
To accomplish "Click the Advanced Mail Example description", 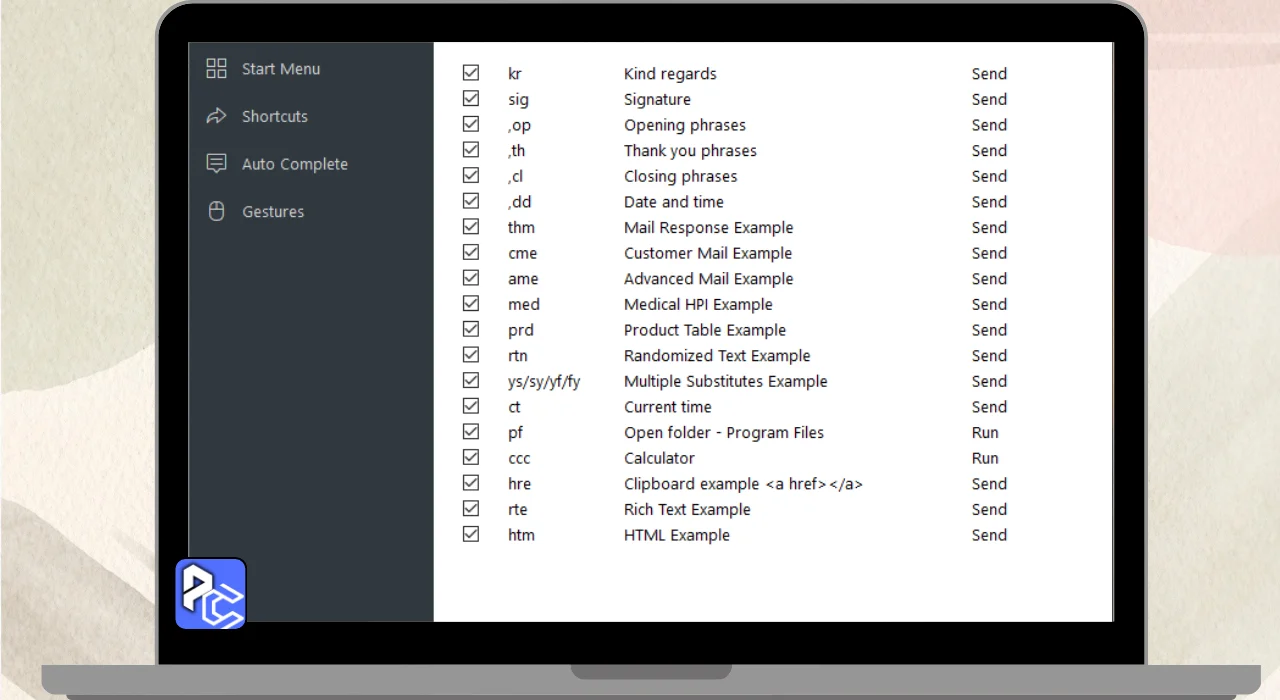I will tap(709, 279).
